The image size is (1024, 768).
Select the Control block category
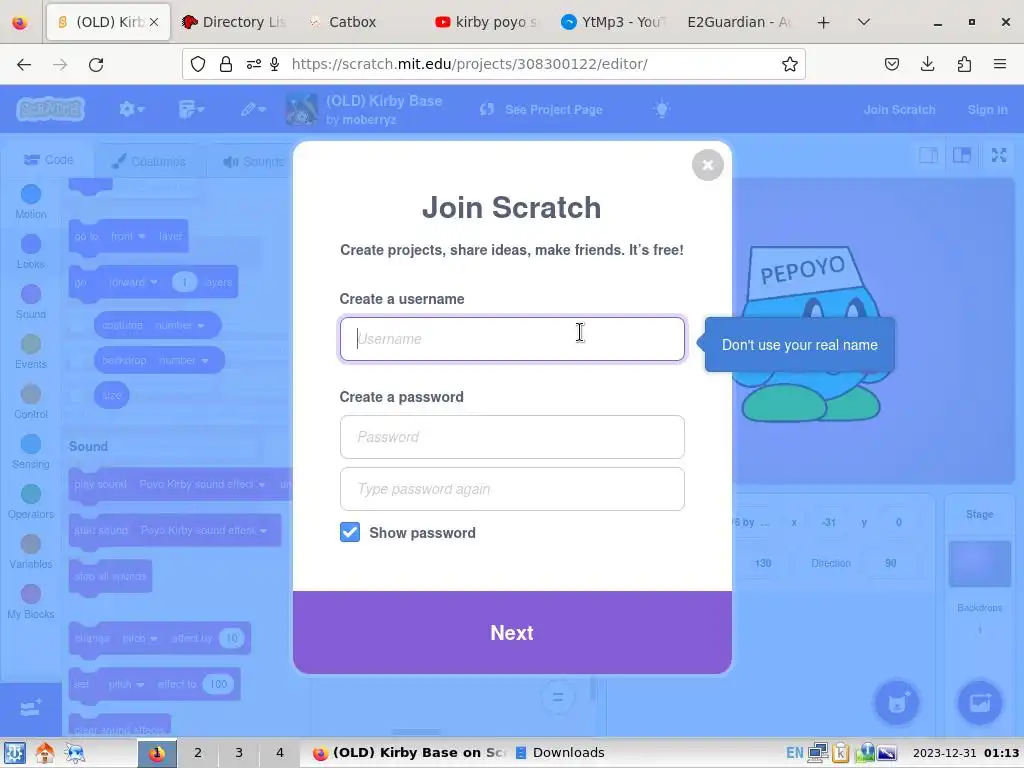[x=31, y=402]
